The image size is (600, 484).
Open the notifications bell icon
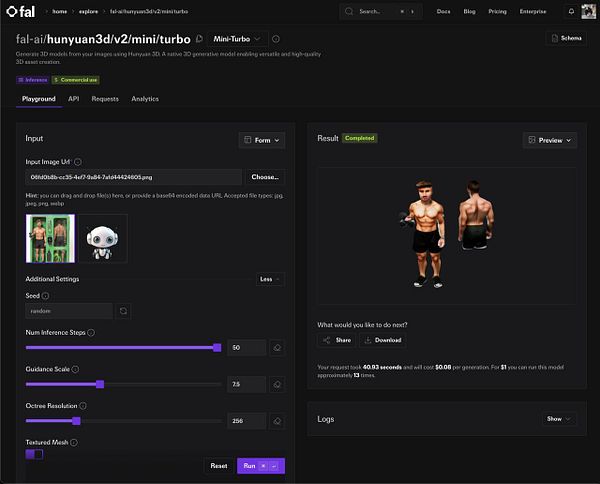(x=571, y=11)
